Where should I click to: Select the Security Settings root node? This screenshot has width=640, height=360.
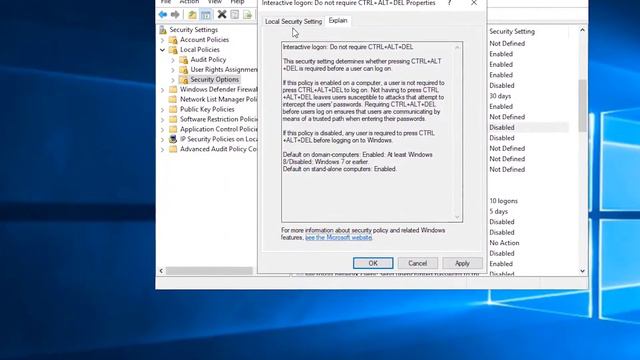tap(193, 30)
